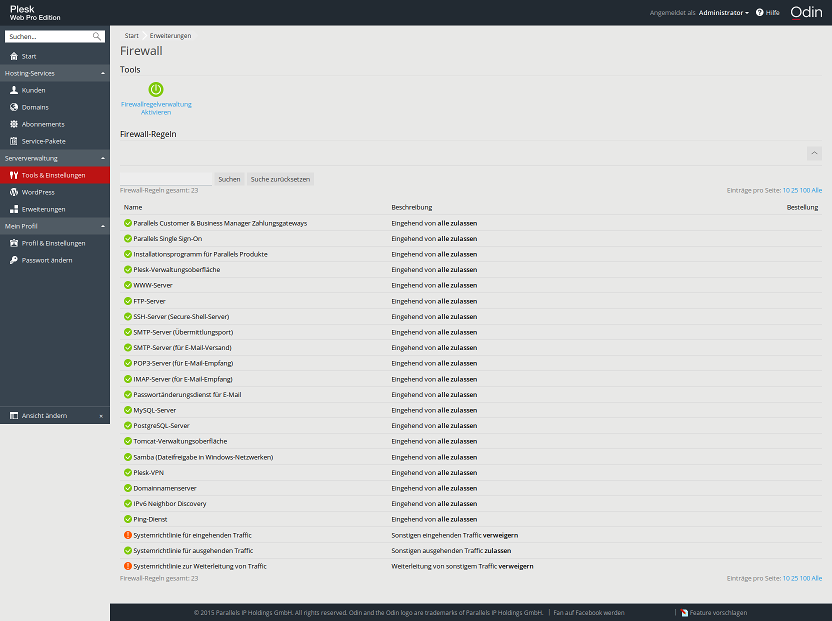Open the Samba (Dateifreigabe in Windows-Netzwerken) rule
Image resolution: width=832 pixels, height=621 pixels.
coord(203,457)
